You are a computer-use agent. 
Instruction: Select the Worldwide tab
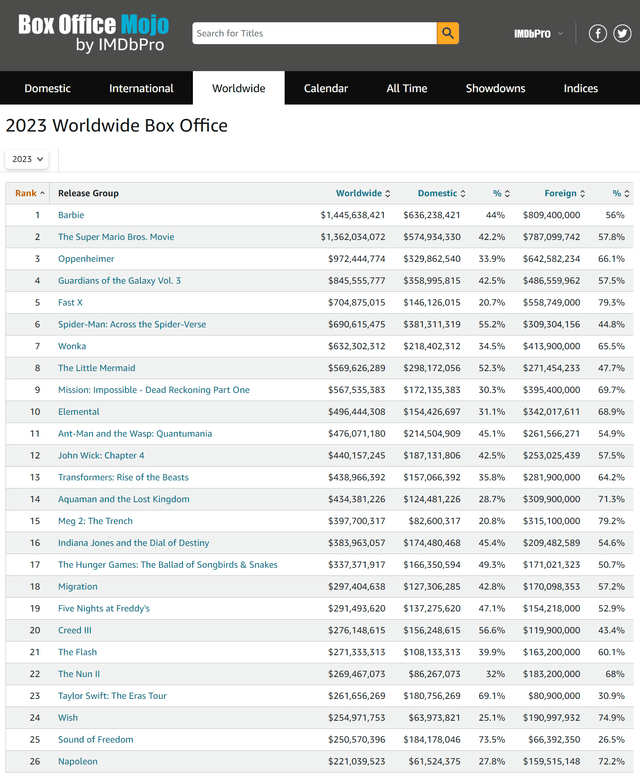239,88
